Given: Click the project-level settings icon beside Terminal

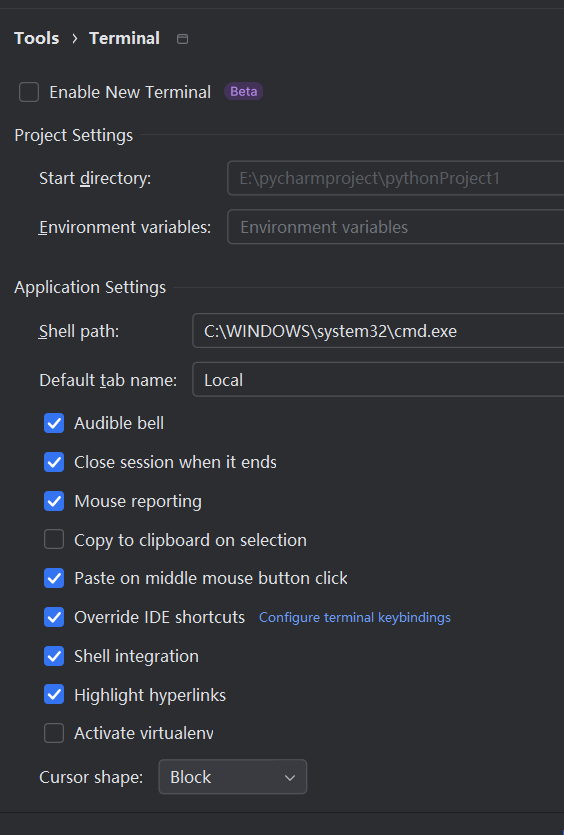Looking at the screenshot, I should 182,39.
